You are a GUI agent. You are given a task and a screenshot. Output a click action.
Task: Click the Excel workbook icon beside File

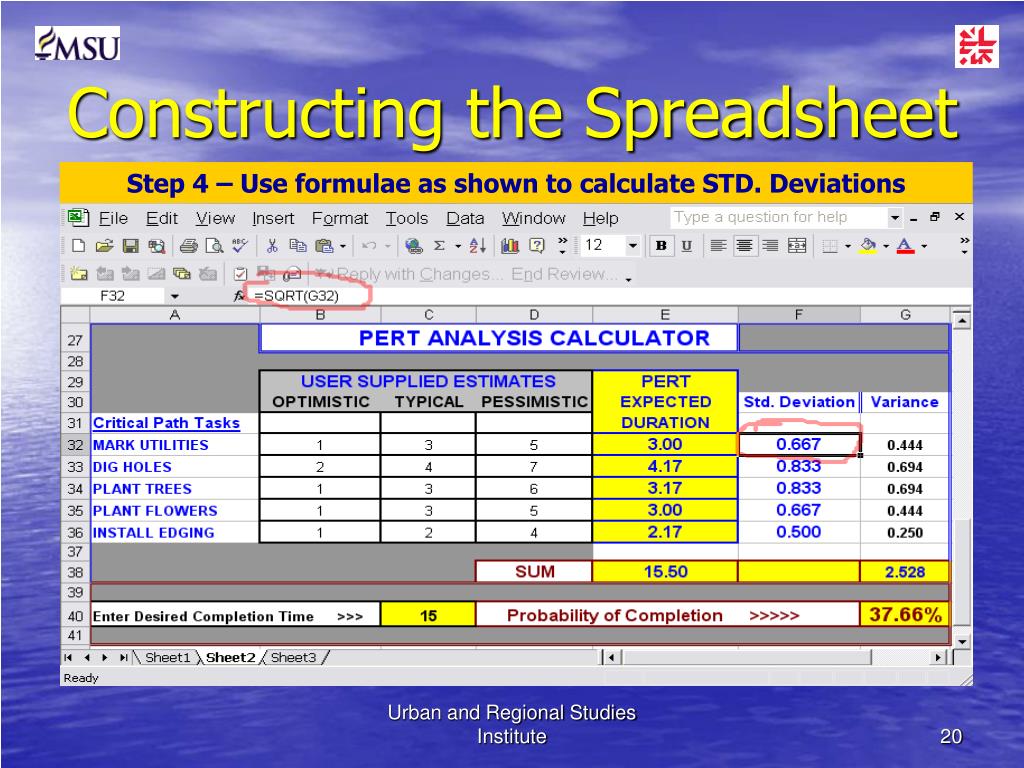tap(78, 217)
